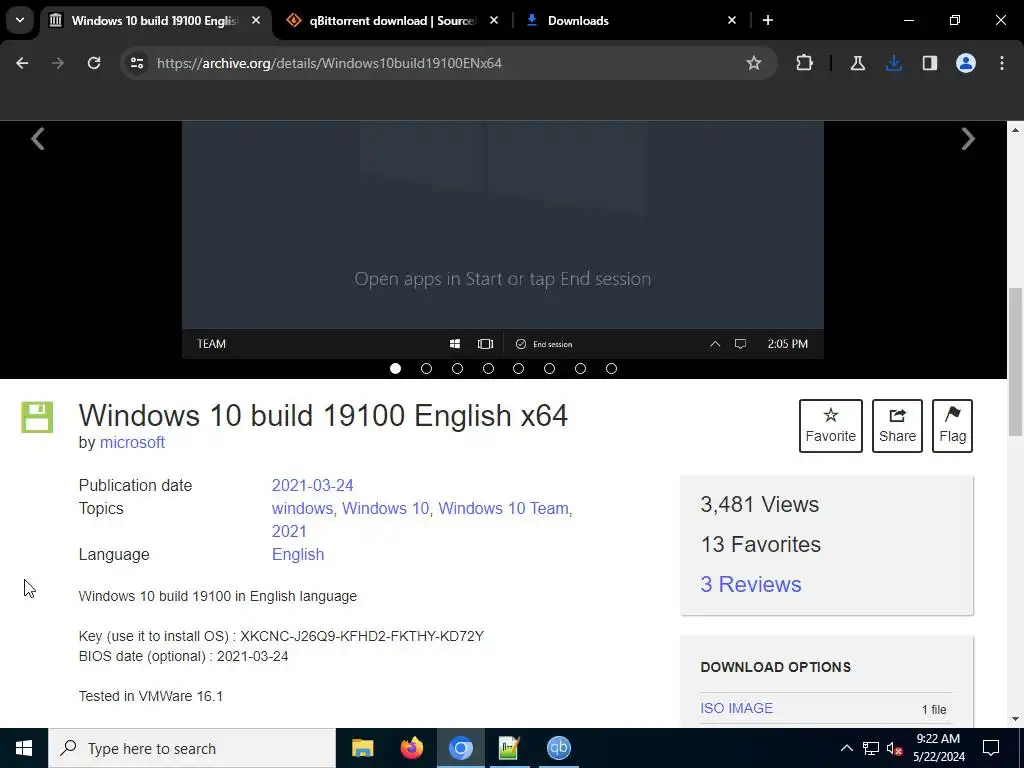Open the Chrome Labs flask icon
The image size is (1024, 768).
pos(857,63)
